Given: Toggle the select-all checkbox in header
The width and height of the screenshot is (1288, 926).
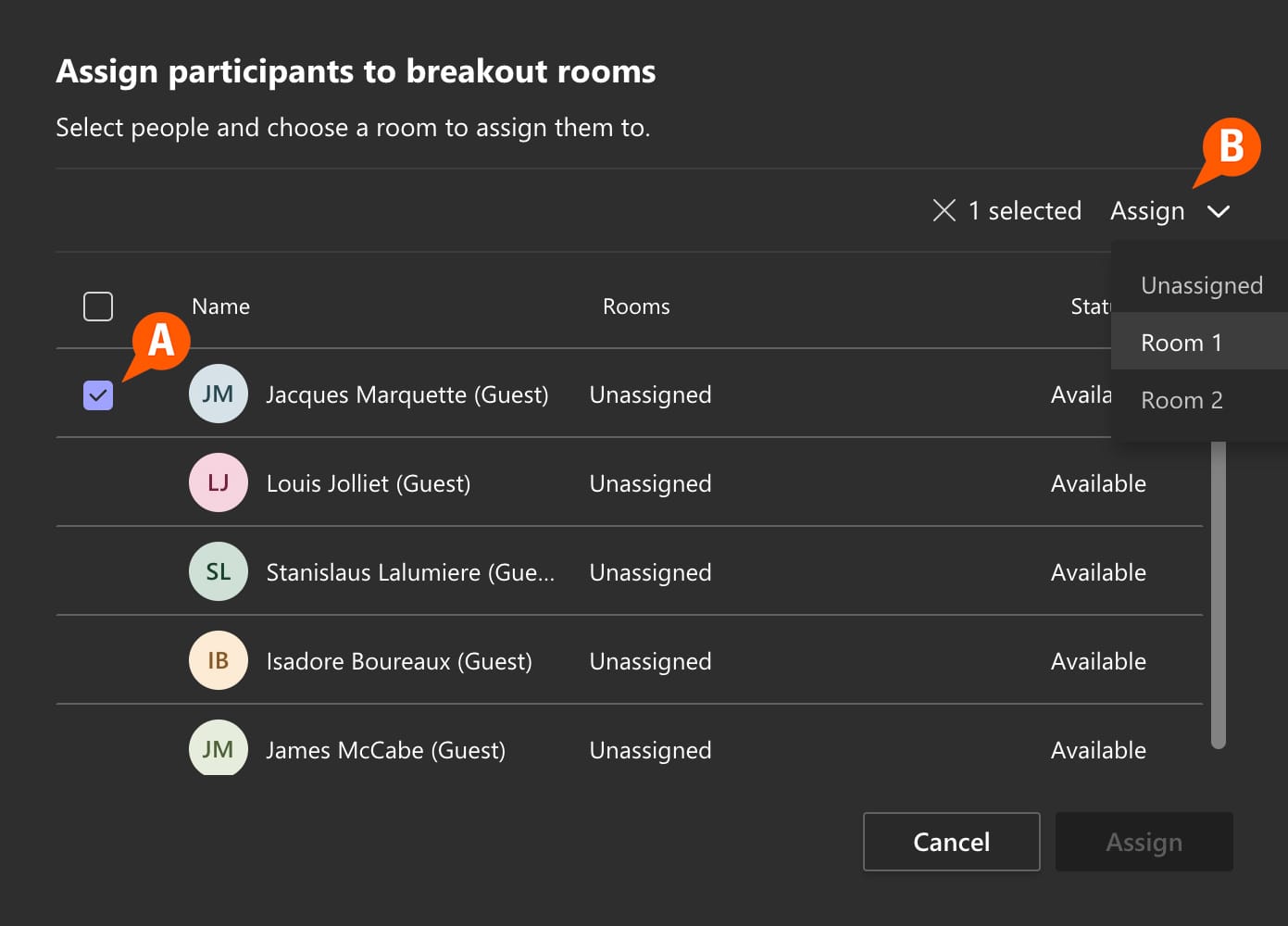Looking at the screenshot, I should 98,307.
